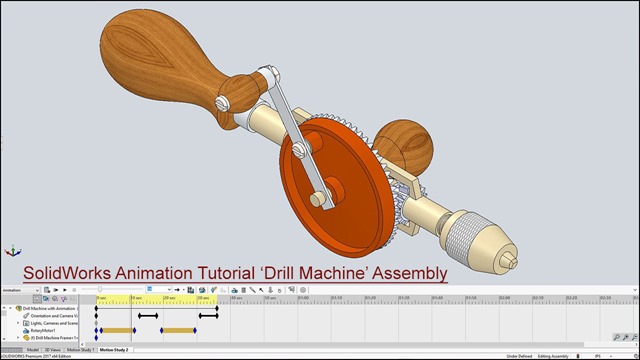The image size is (640, 360).
Task: Click the Force tool icon
Action: pos(261,290)
